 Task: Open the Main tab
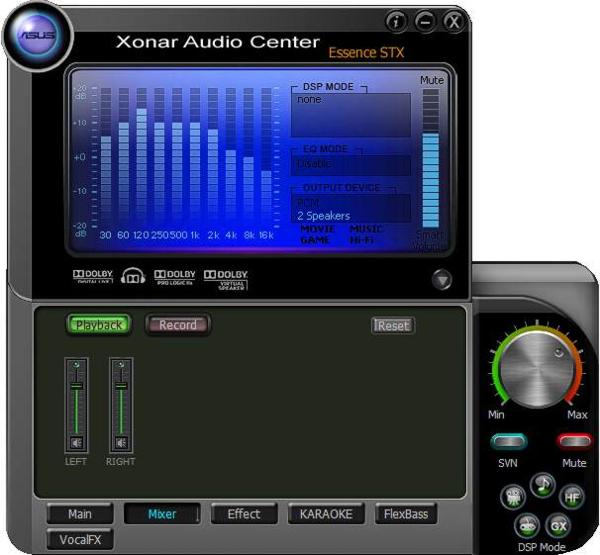80,514
